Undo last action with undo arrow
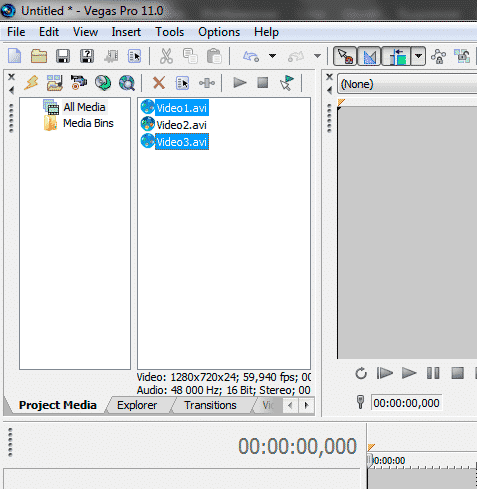477x489 pixels. pos(251,56)
